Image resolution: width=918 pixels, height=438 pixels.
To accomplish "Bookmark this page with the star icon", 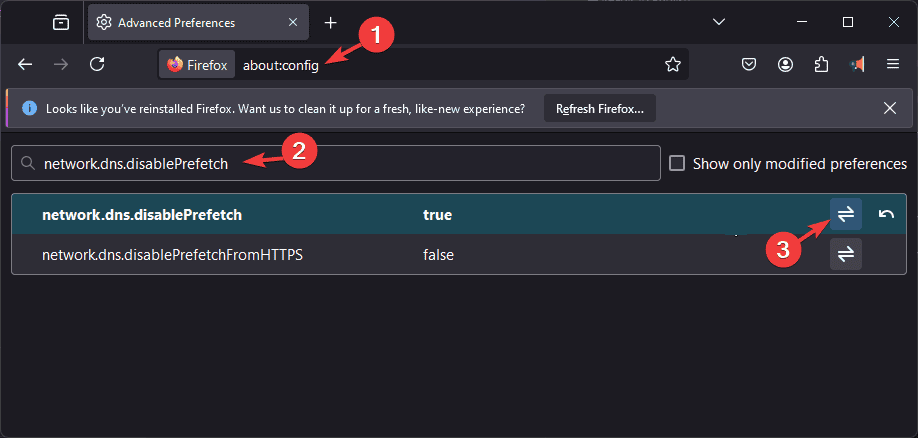I will click(x=673, y=64).
